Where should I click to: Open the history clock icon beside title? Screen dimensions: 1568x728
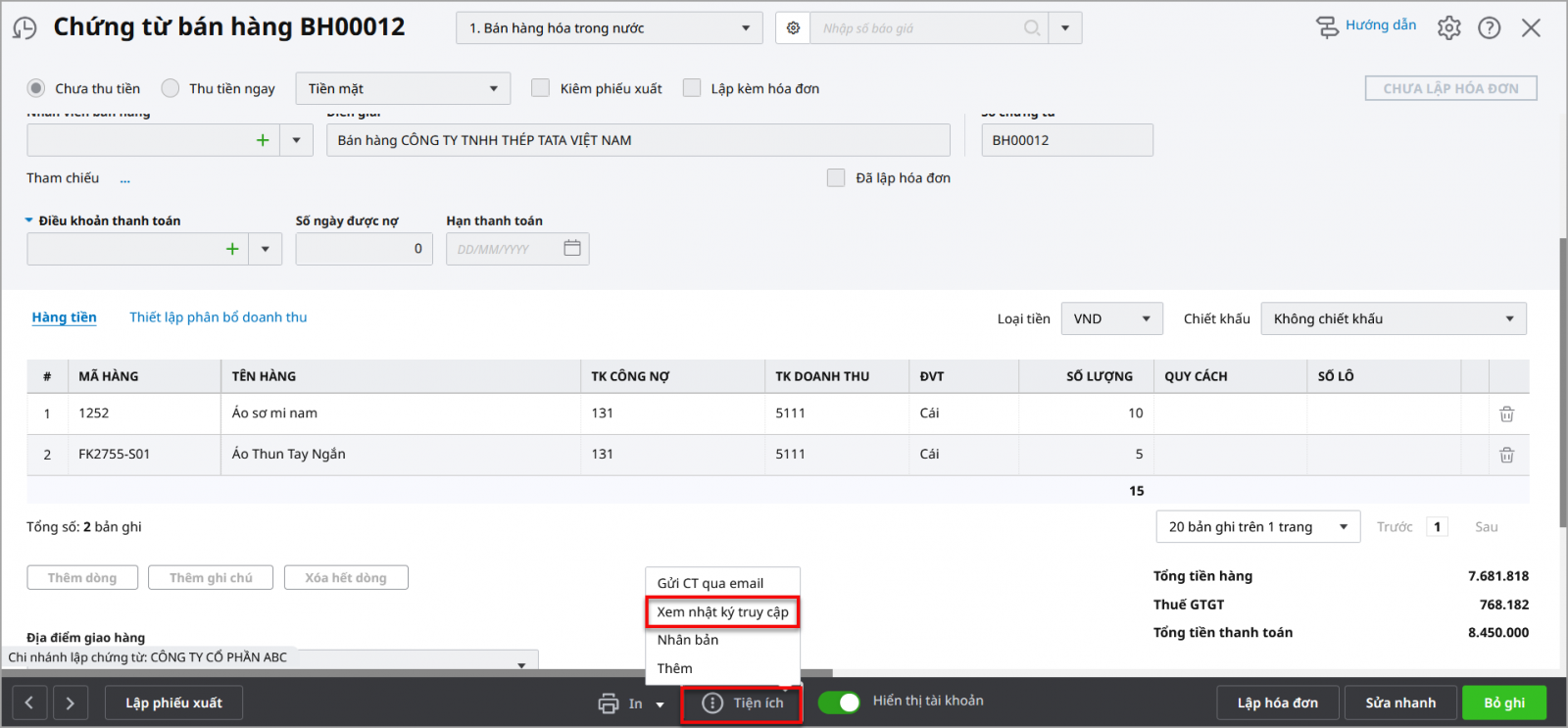coord(24,28)
